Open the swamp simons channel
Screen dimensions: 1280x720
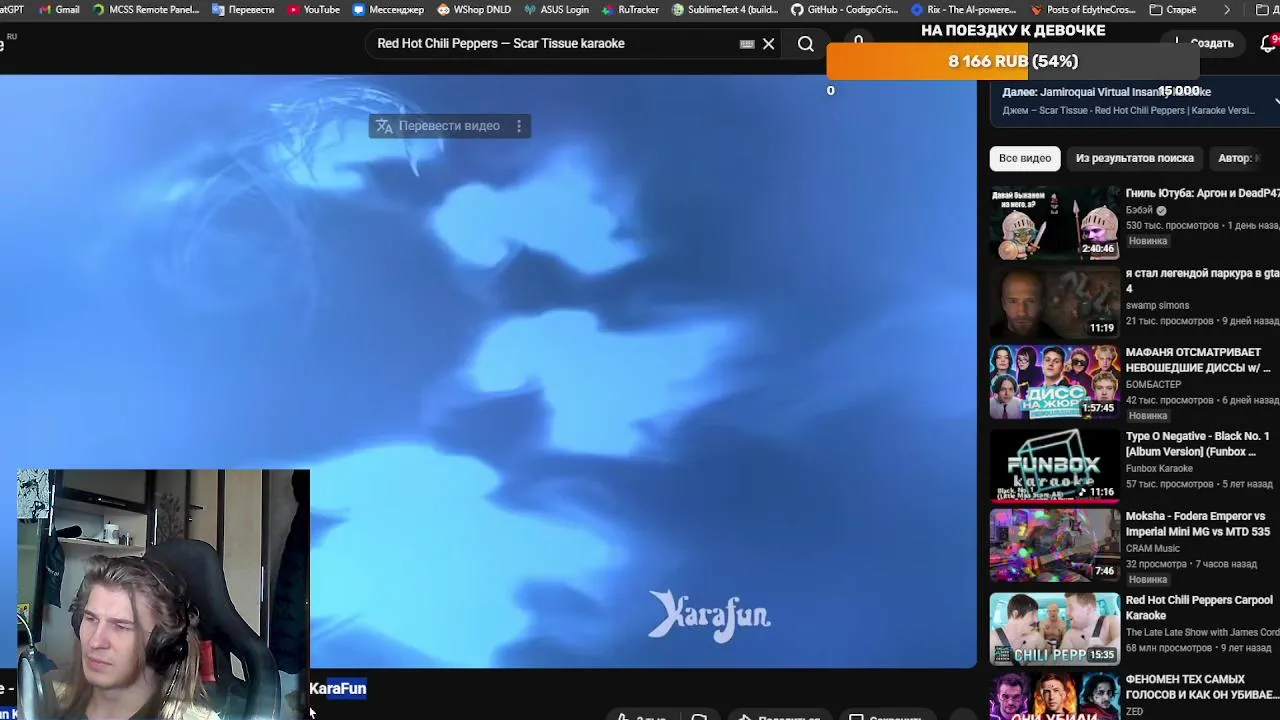[1157, 305]
